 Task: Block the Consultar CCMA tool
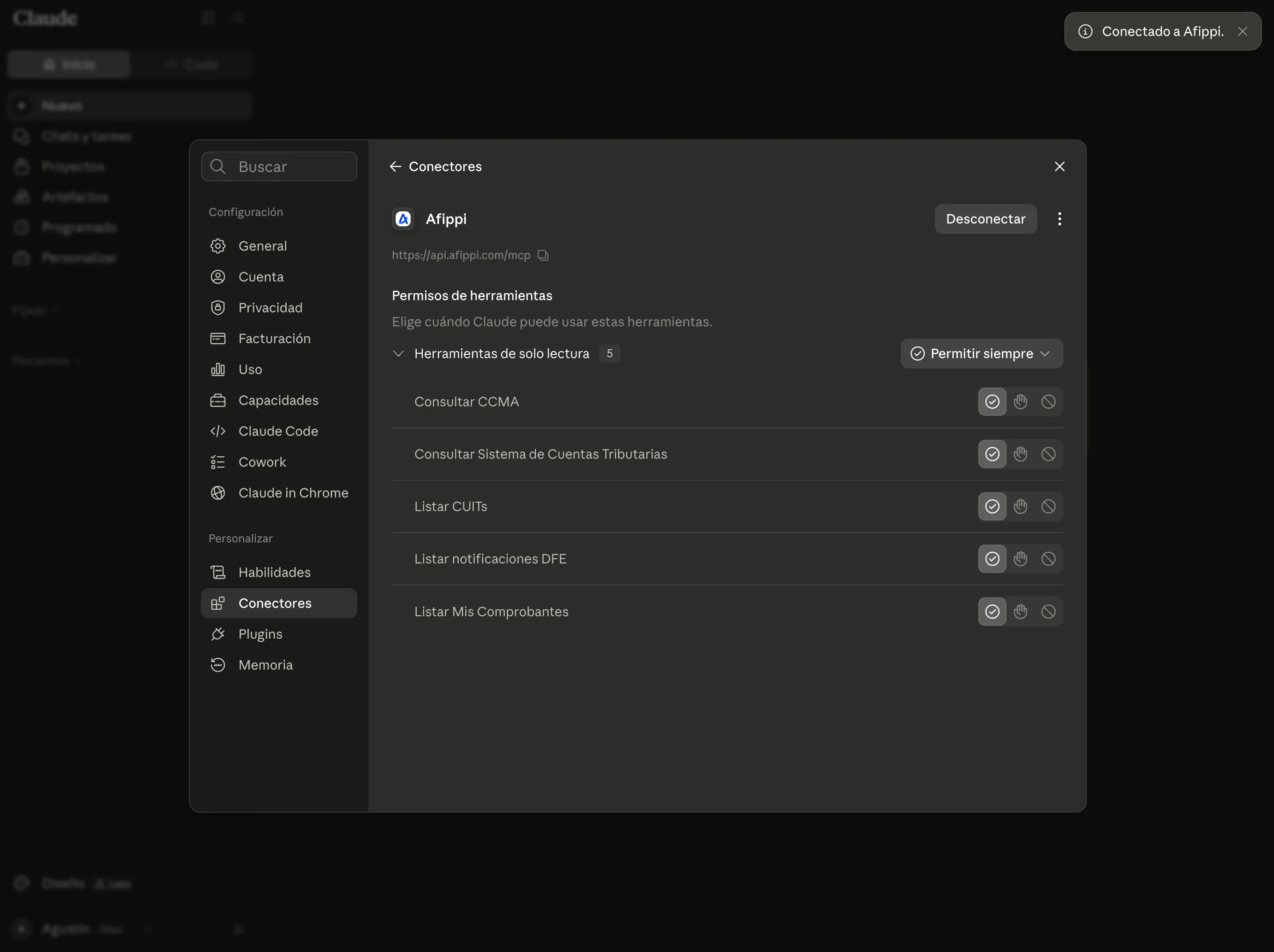click(x=1048, y=402)
